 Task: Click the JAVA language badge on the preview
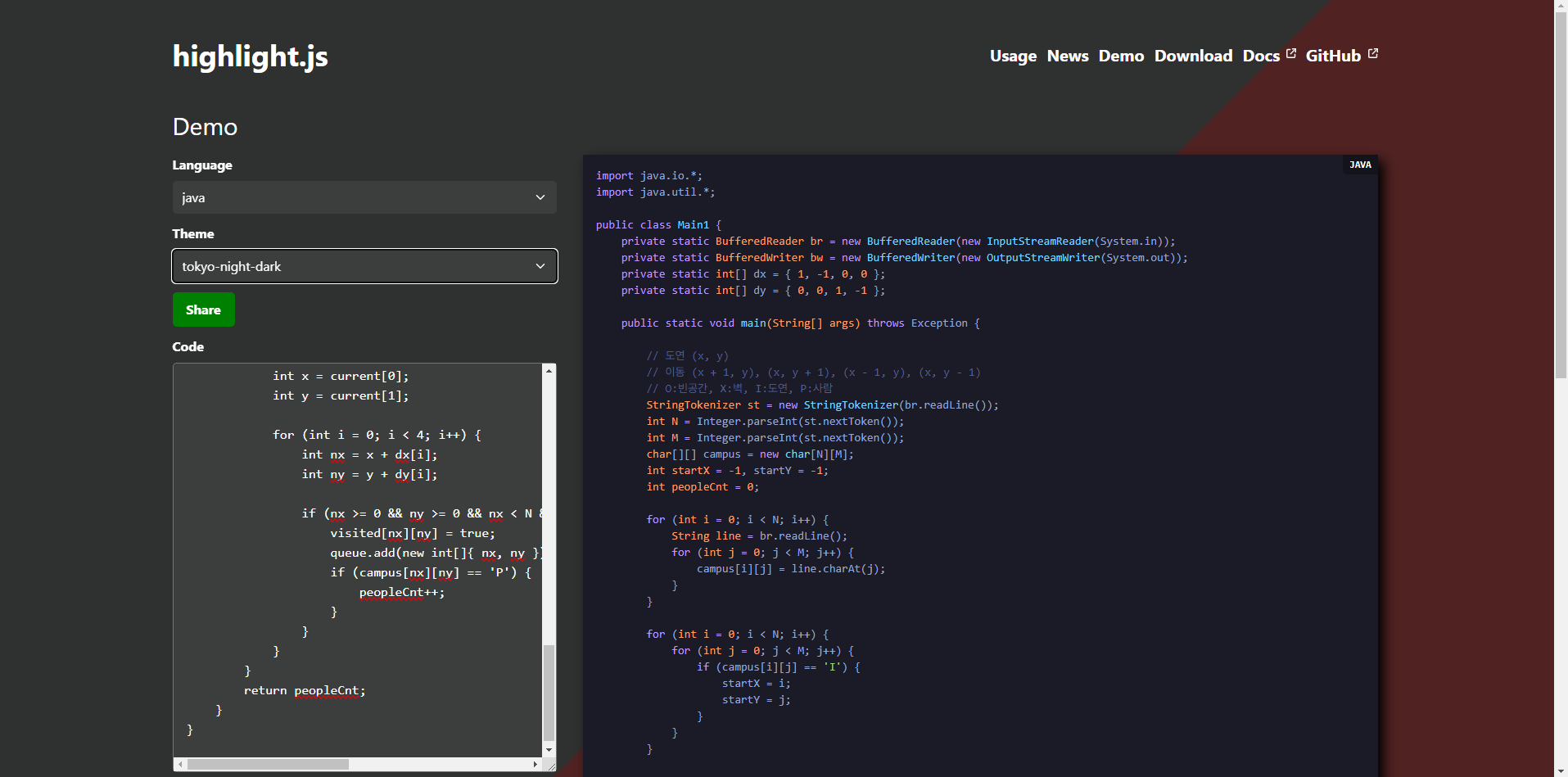coord(1360,165)
